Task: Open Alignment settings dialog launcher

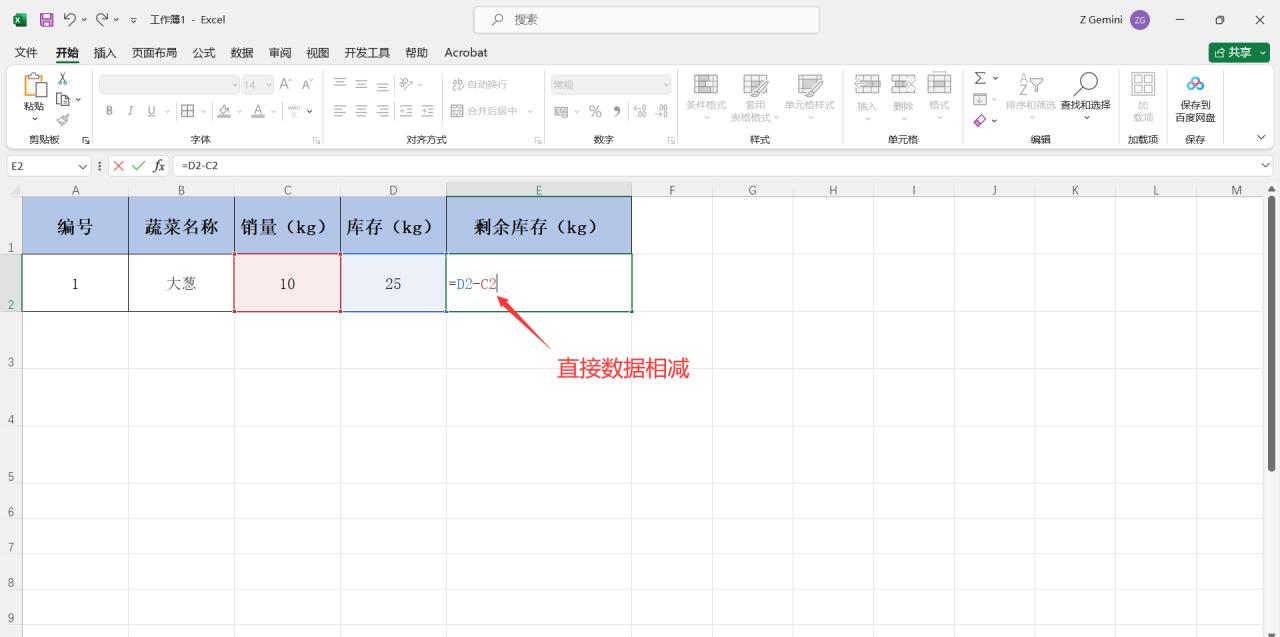Action: [538, 140]
